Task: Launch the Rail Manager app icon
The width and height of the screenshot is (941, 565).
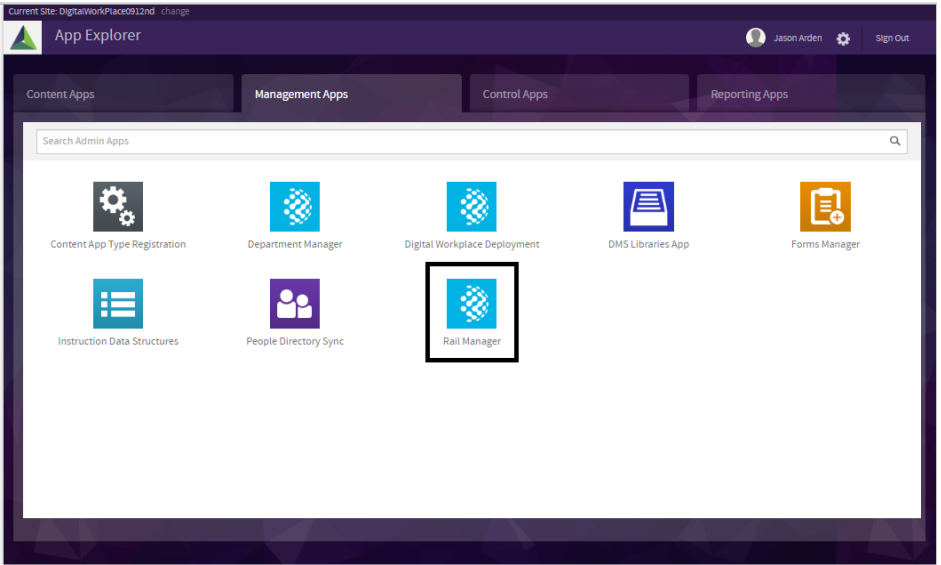Action: [471, 303]
